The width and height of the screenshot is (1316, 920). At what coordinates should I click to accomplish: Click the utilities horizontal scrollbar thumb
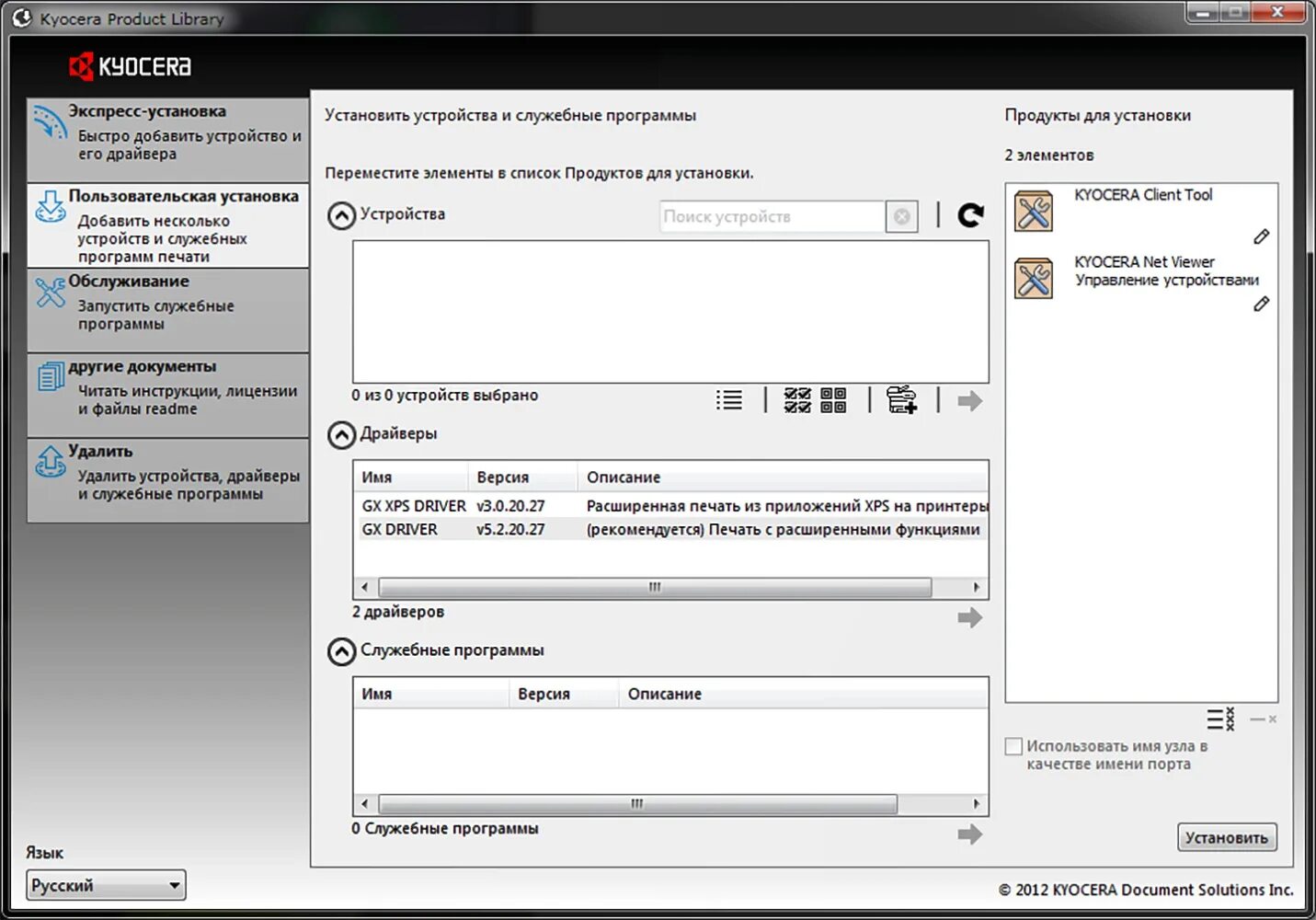637,804
